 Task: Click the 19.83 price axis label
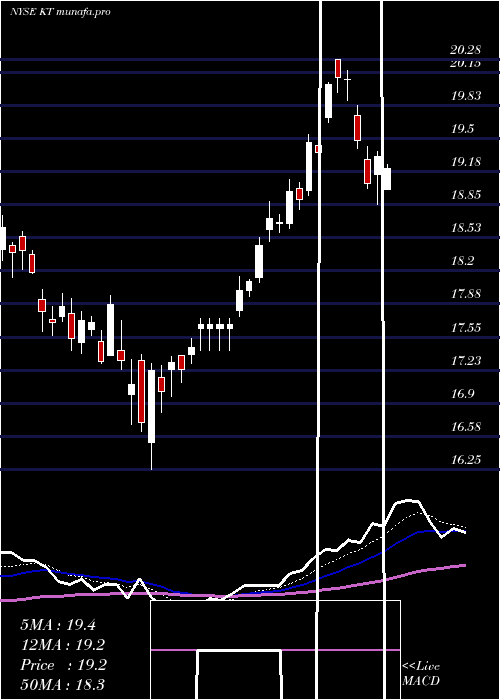[466, 96]
